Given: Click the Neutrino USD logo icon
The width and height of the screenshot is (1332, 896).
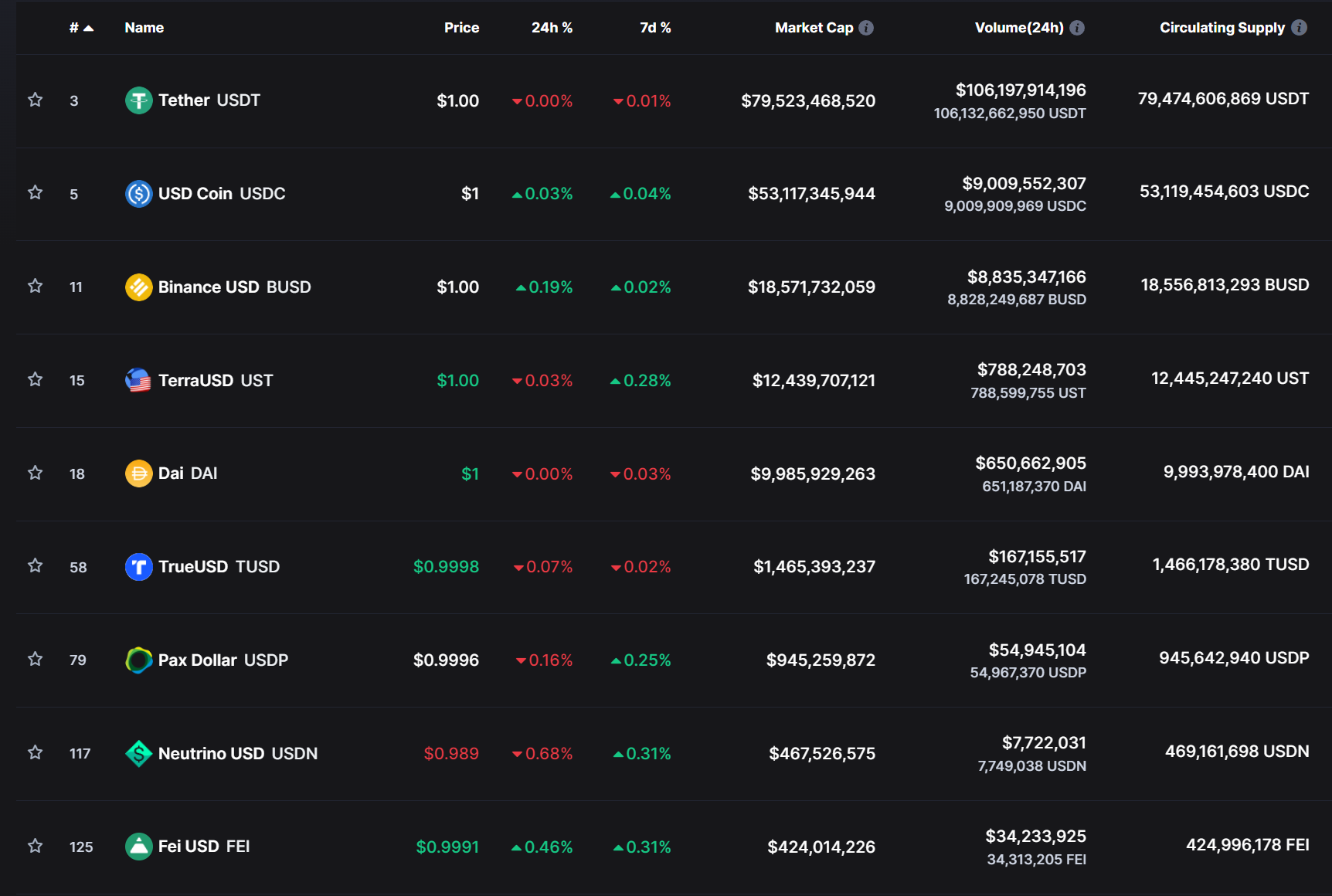Looking at the screenshot, I should 138,753.
